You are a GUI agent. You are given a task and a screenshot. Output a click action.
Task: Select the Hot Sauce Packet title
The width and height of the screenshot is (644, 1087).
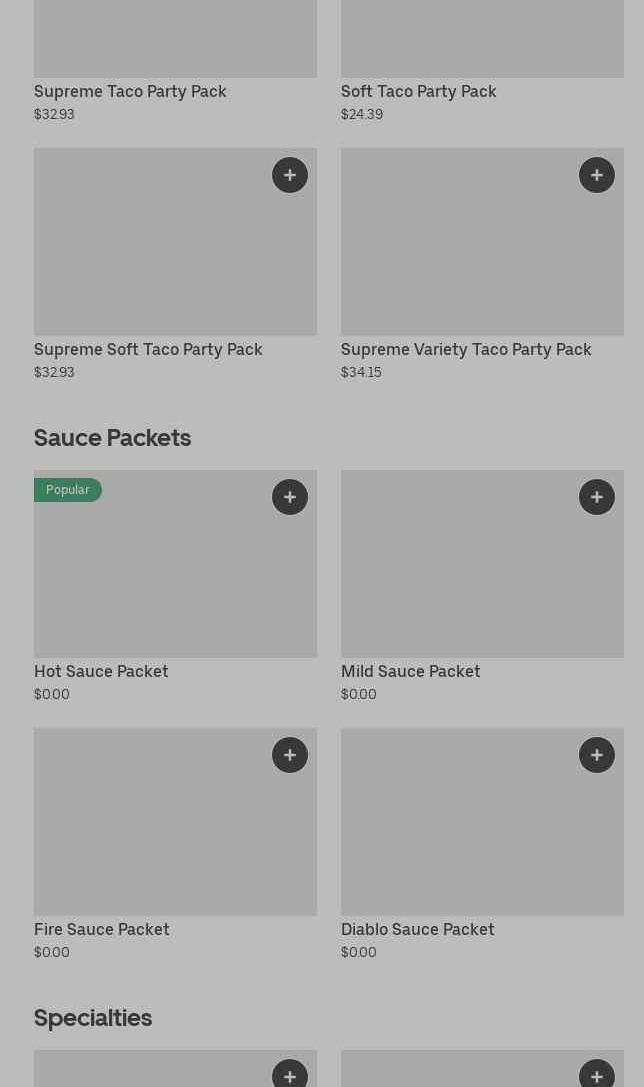pos(101,672)
